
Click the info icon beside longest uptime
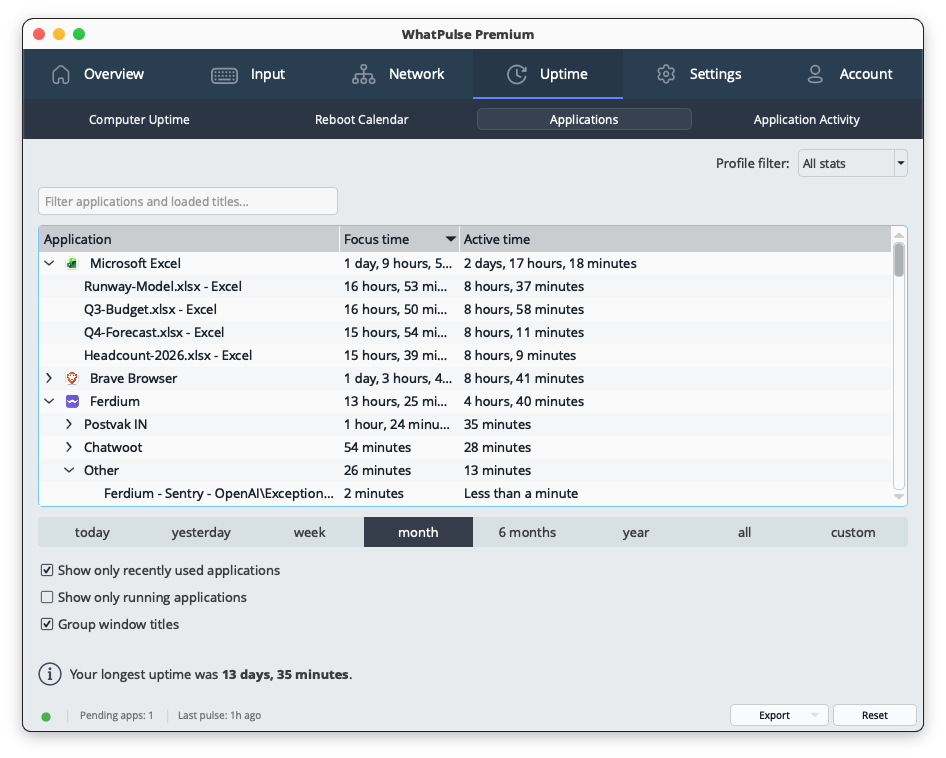point(50,674)
